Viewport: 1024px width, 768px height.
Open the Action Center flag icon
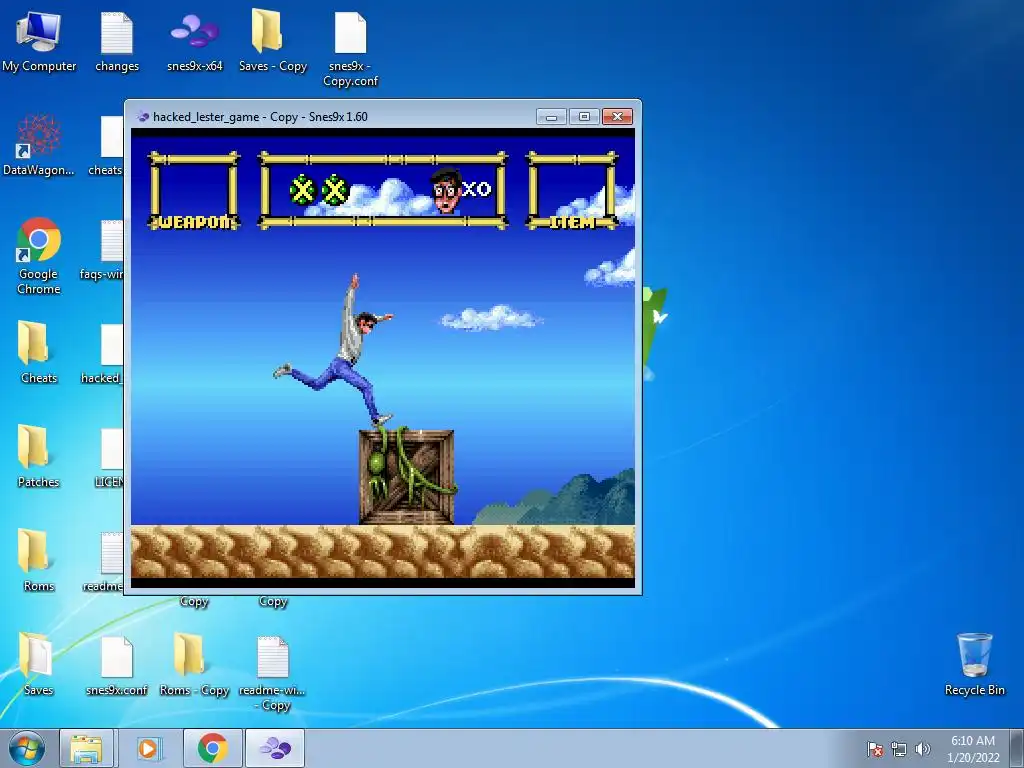(x=875, y=749)
